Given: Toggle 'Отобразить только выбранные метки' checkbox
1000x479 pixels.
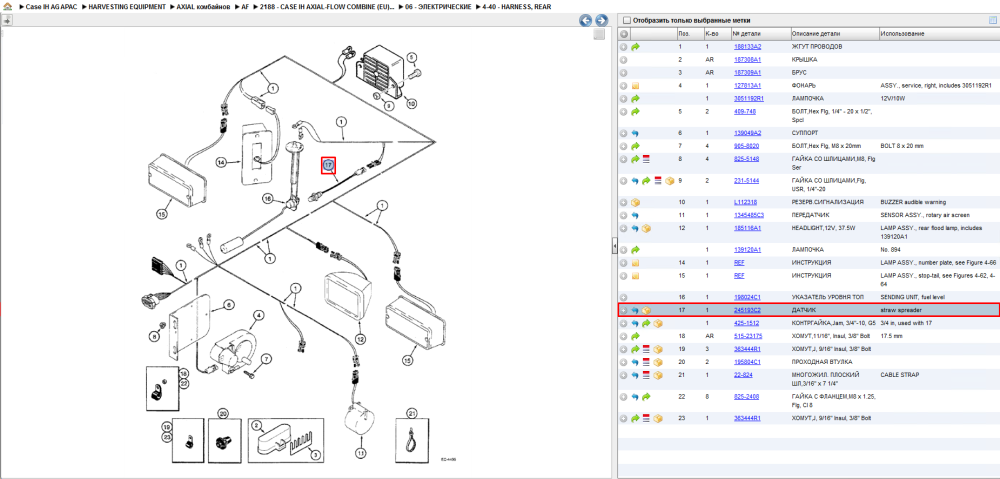Looking at the screenshot, I should [x=626, y=20].
